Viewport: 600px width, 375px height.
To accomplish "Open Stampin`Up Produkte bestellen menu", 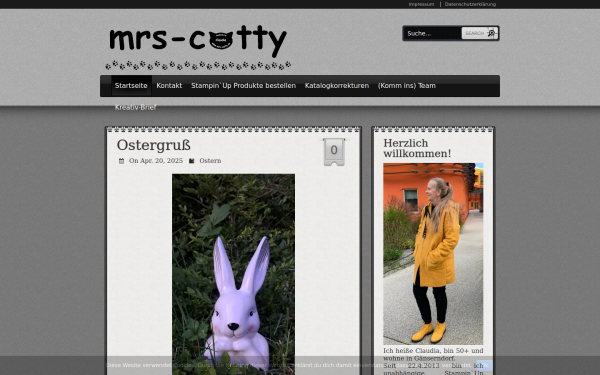I will (243, 86).
